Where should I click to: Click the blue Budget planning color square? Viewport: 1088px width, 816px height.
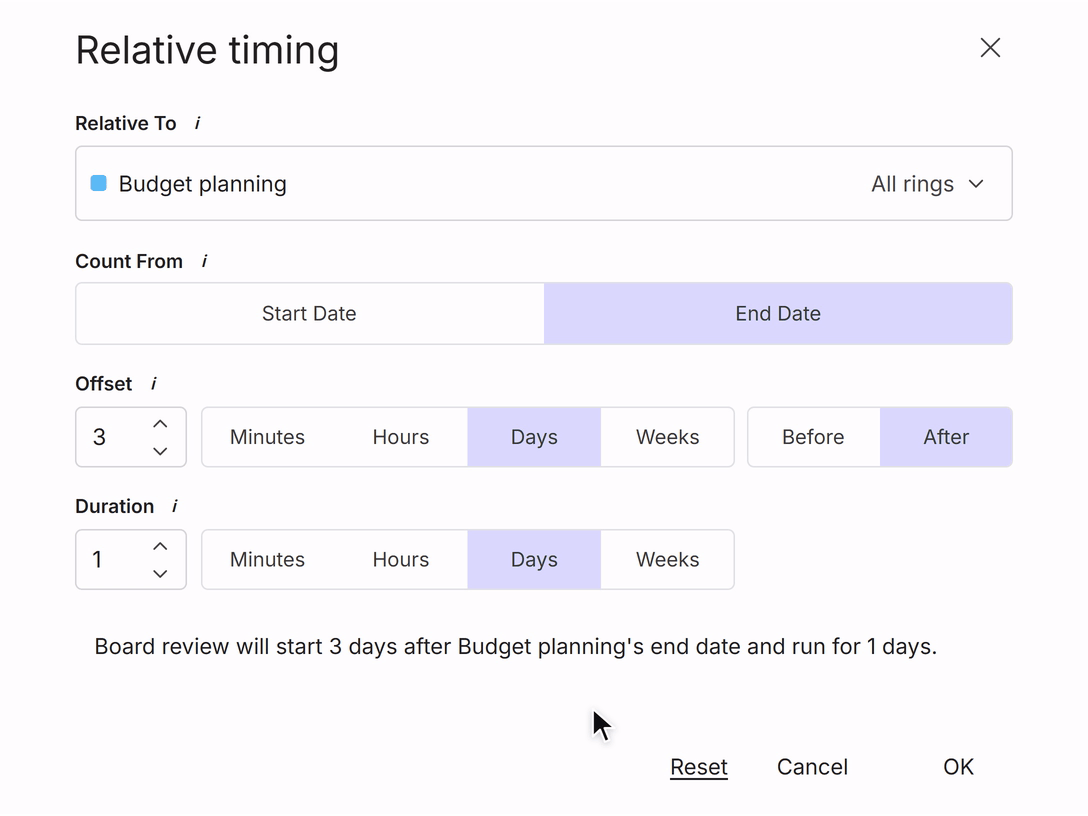coord(99,183)
